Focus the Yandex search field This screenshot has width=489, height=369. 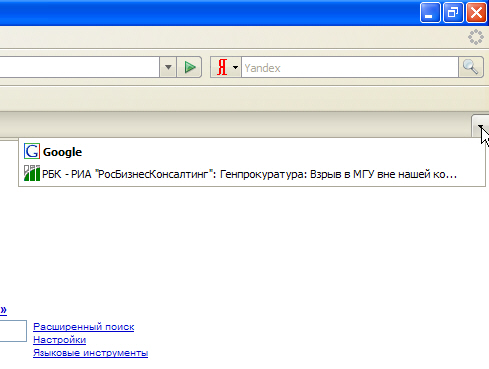[x=350, y=68]
